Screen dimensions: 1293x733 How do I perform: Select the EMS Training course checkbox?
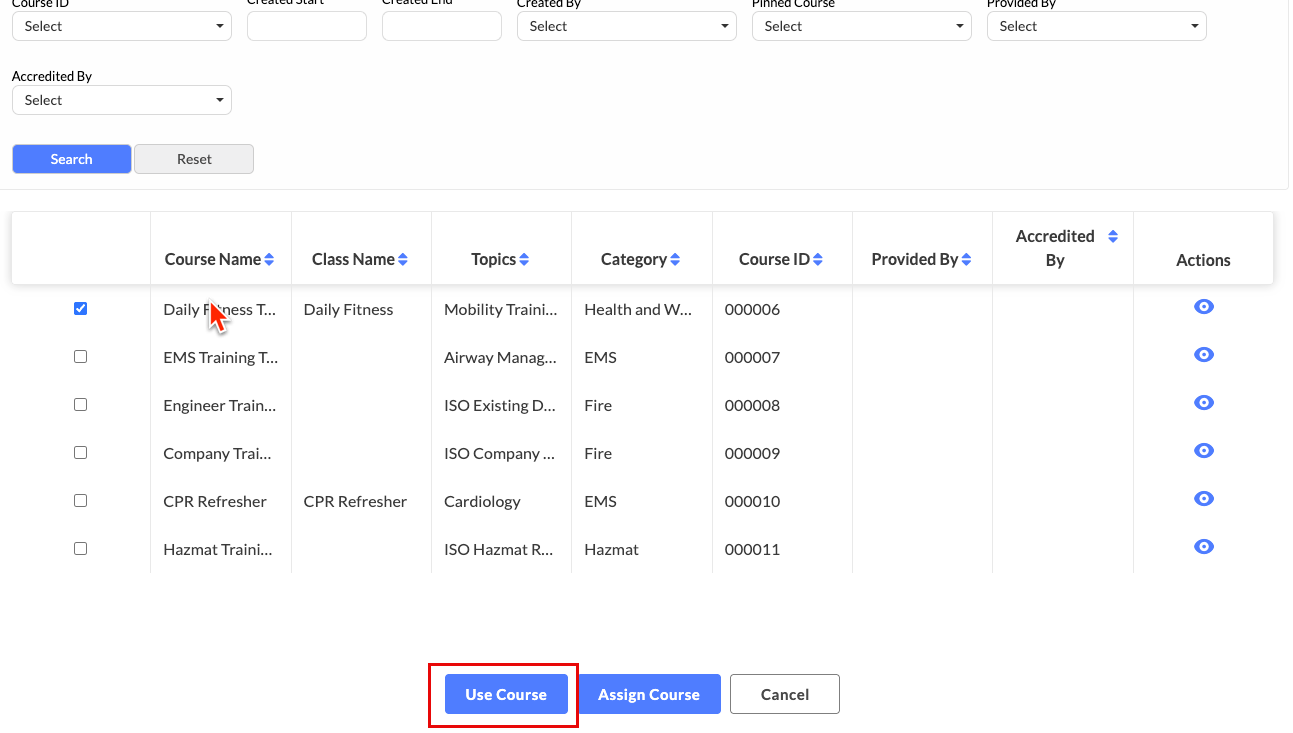81,357
